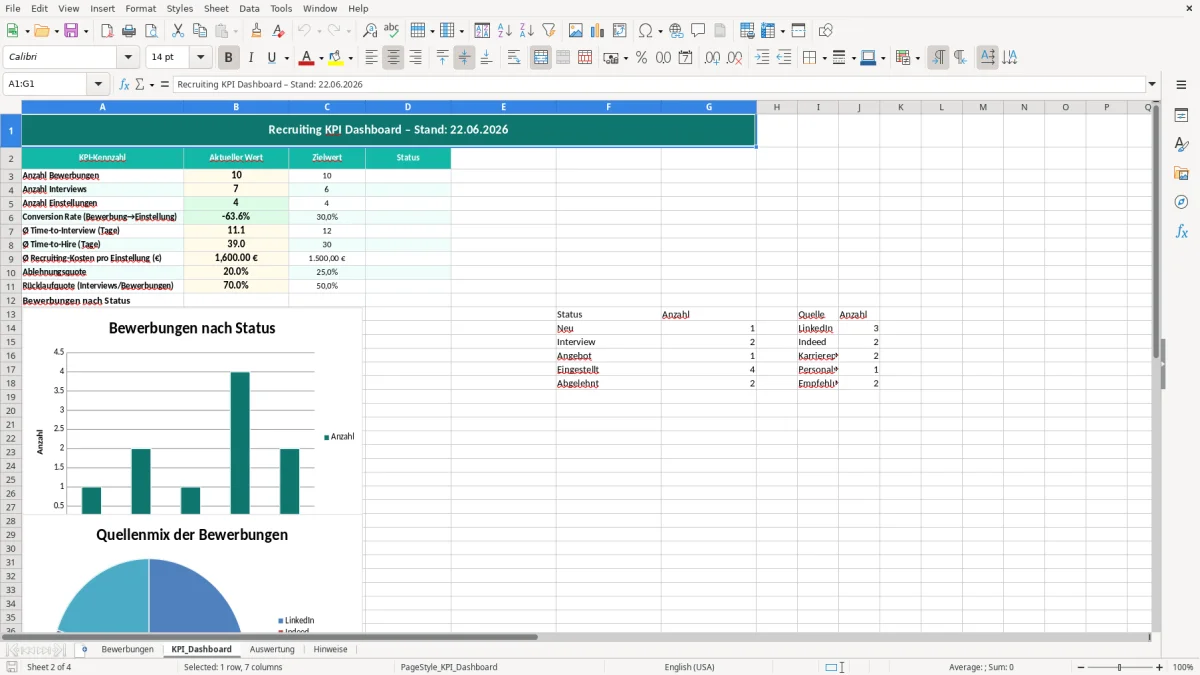Click the Insert Hyperlink icon
Screen dimensions: 1200x675
pos(677,31)
